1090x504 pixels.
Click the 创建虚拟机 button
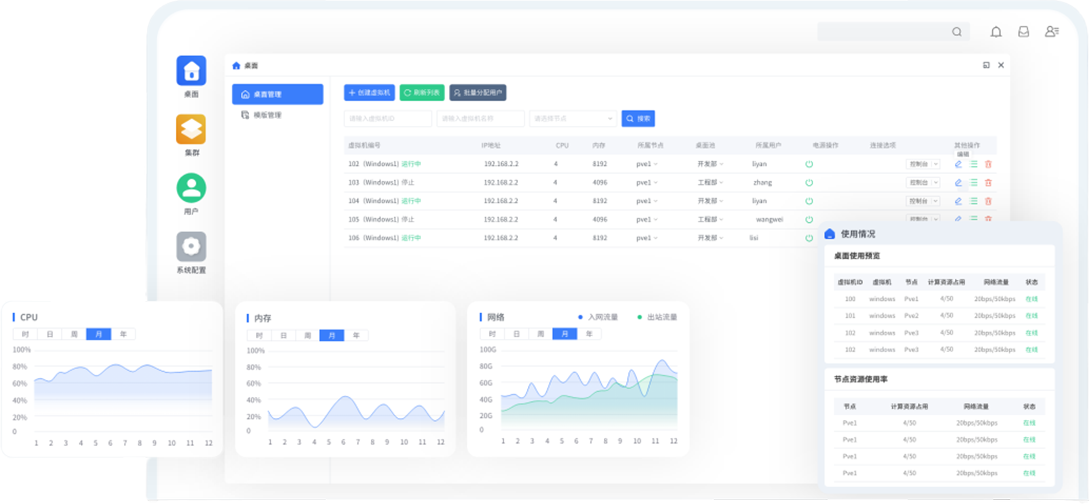click(x=369, y=92)
